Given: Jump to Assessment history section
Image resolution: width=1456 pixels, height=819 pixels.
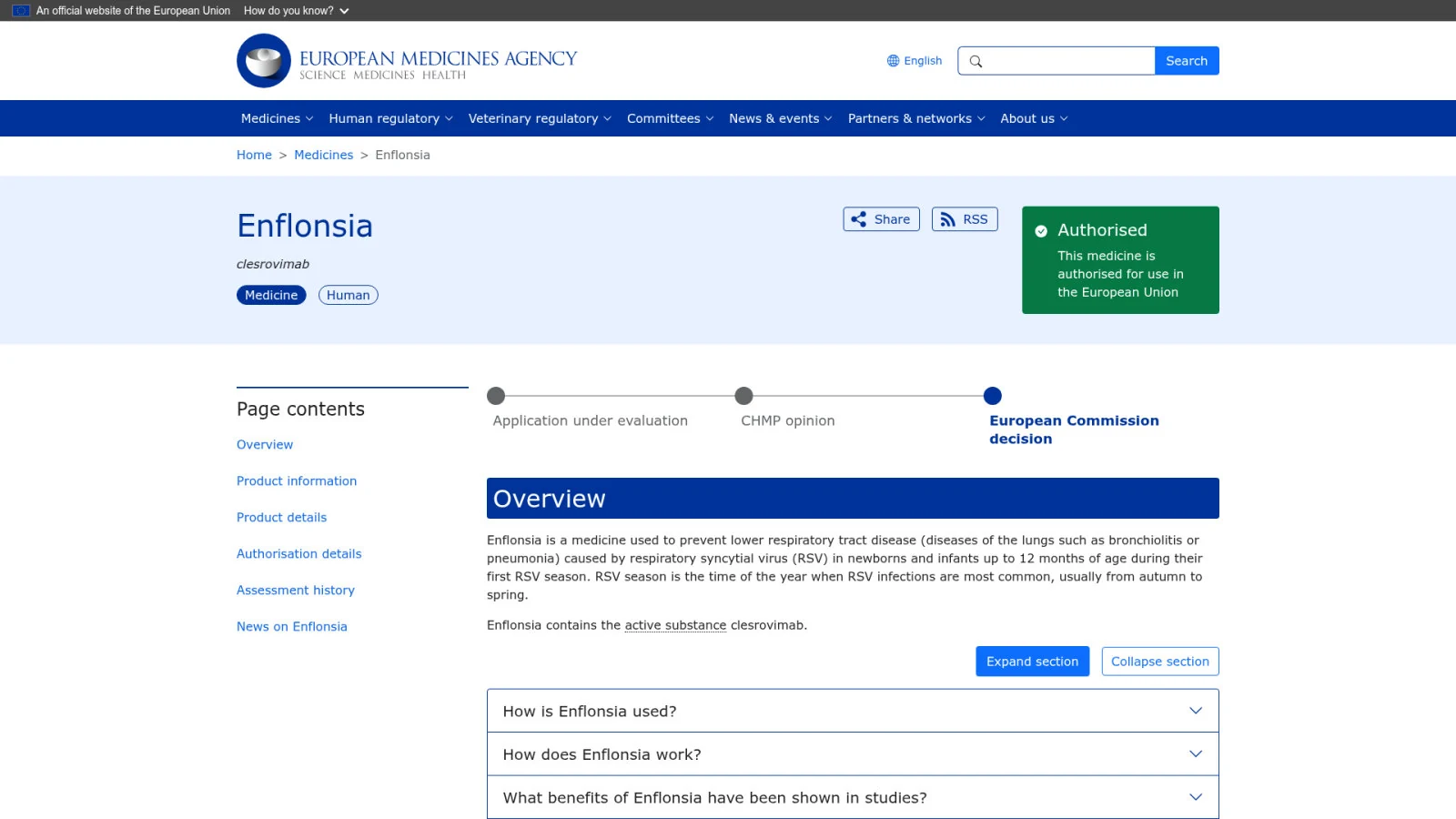Looking at the screenshot, I should pos(296,590).
